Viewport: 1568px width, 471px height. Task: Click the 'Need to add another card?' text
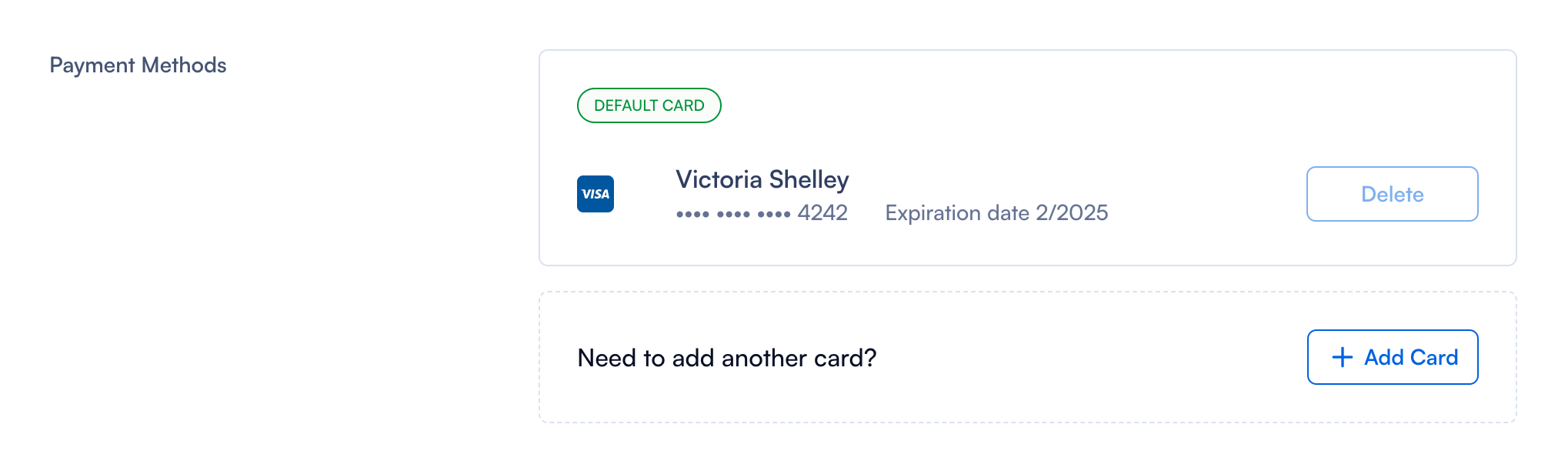[726, 358]
